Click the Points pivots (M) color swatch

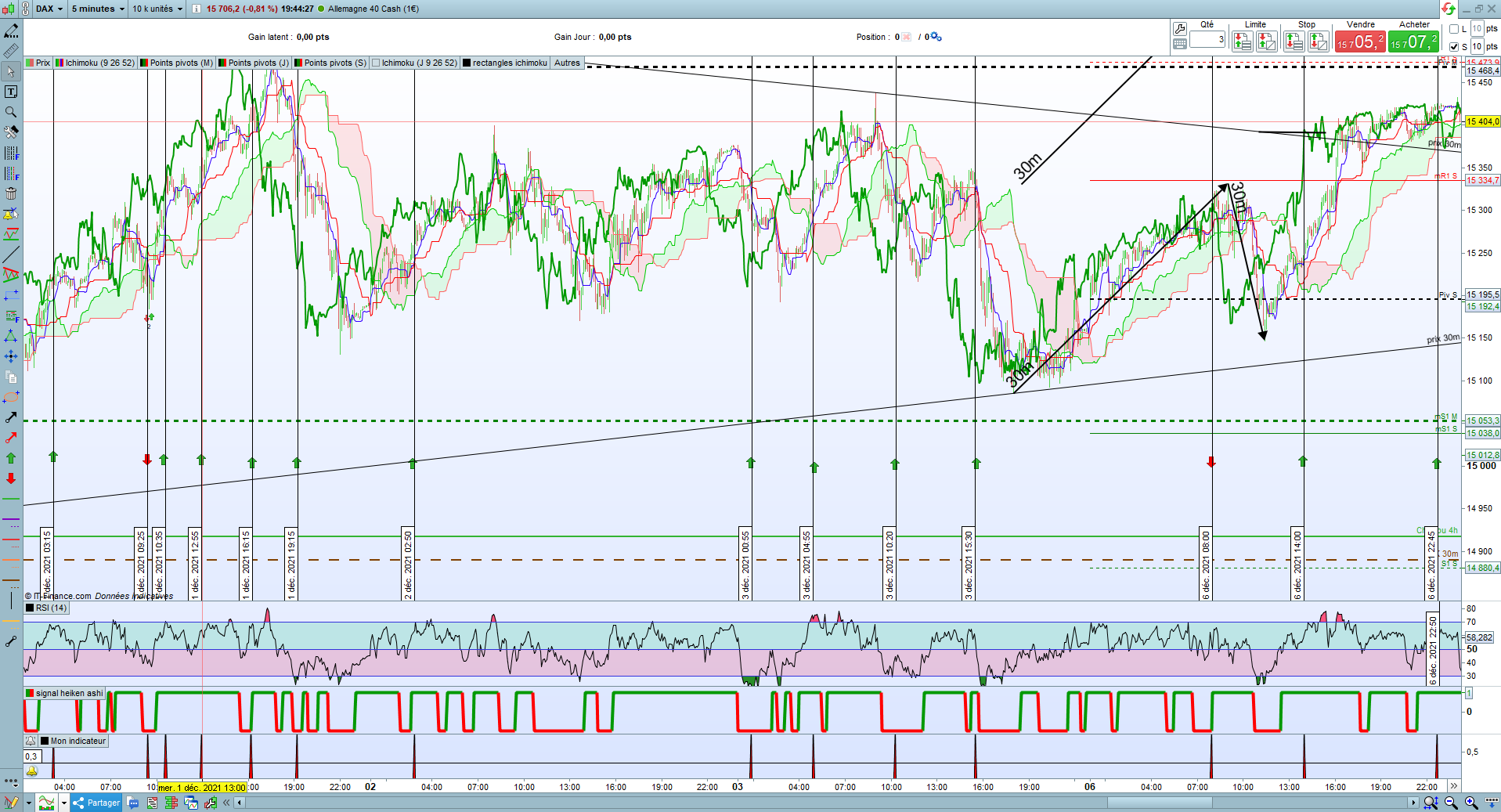(x=144, y=63)
